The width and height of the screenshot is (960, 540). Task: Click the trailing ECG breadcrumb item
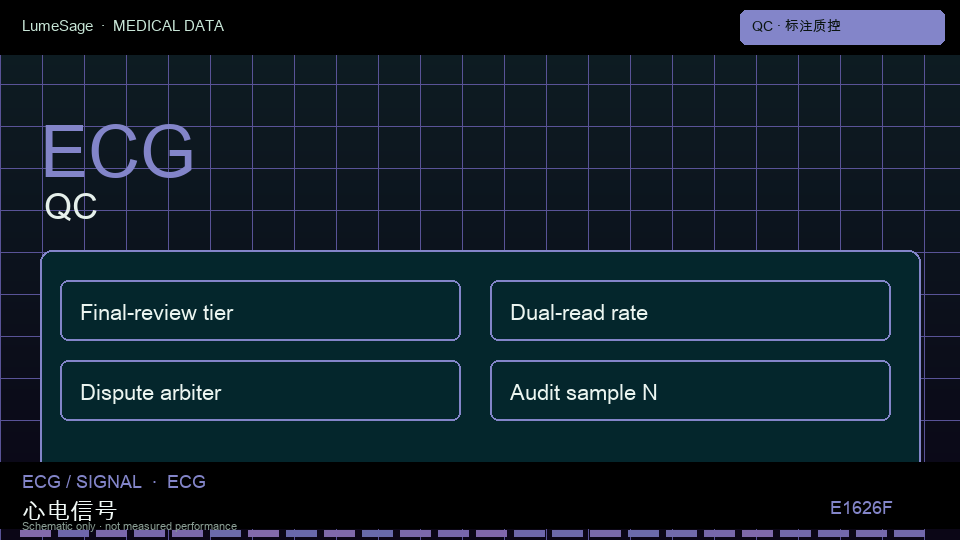pyautogui.click(x=186, y=482)
